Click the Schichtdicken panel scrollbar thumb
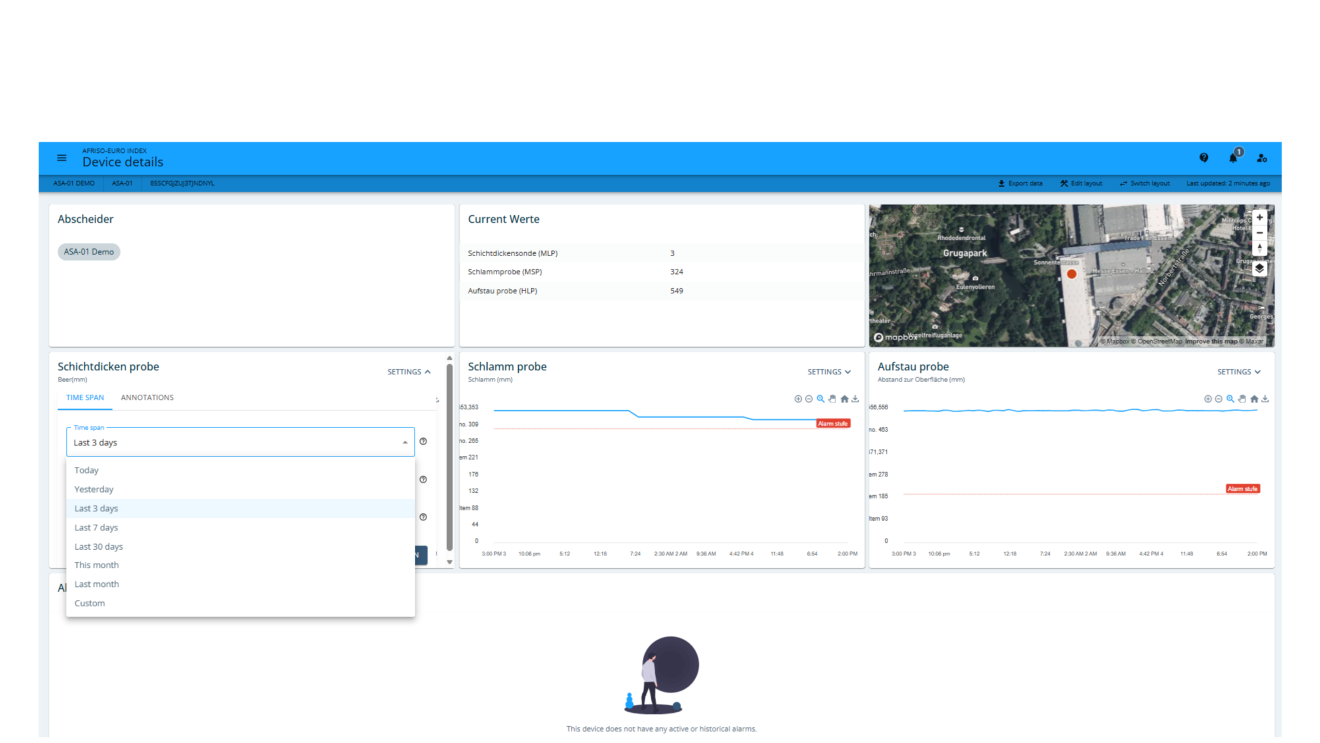 click(449, 455)
